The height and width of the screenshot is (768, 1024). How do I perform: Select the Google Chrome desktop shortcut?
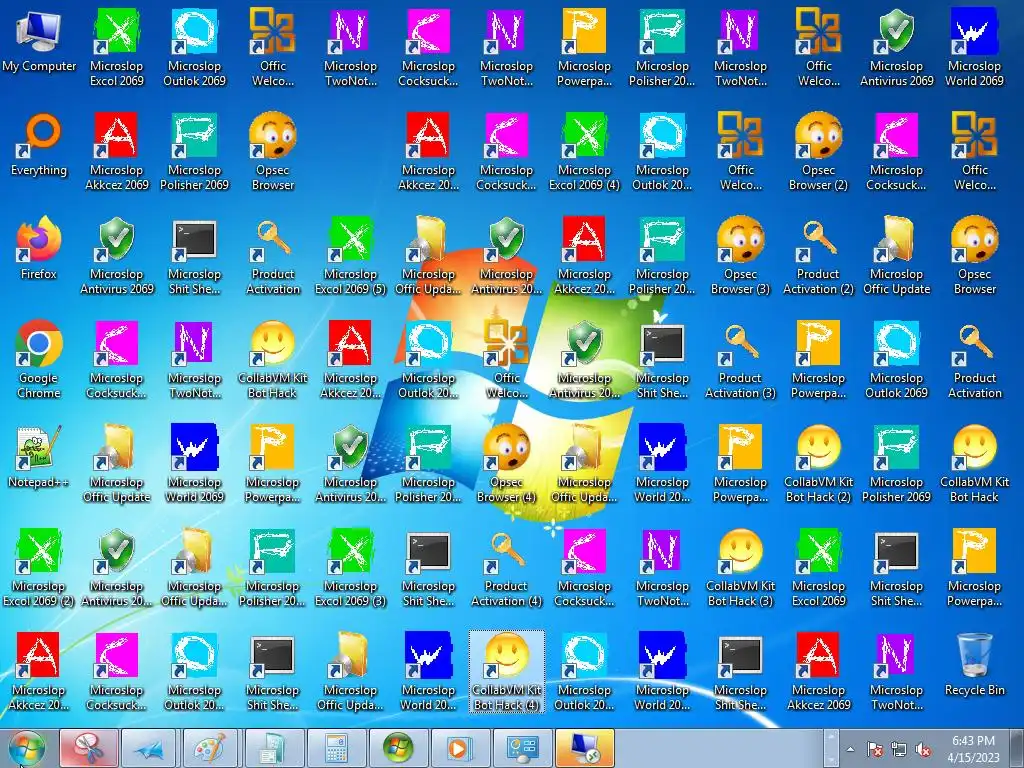(x=39, y=359)
